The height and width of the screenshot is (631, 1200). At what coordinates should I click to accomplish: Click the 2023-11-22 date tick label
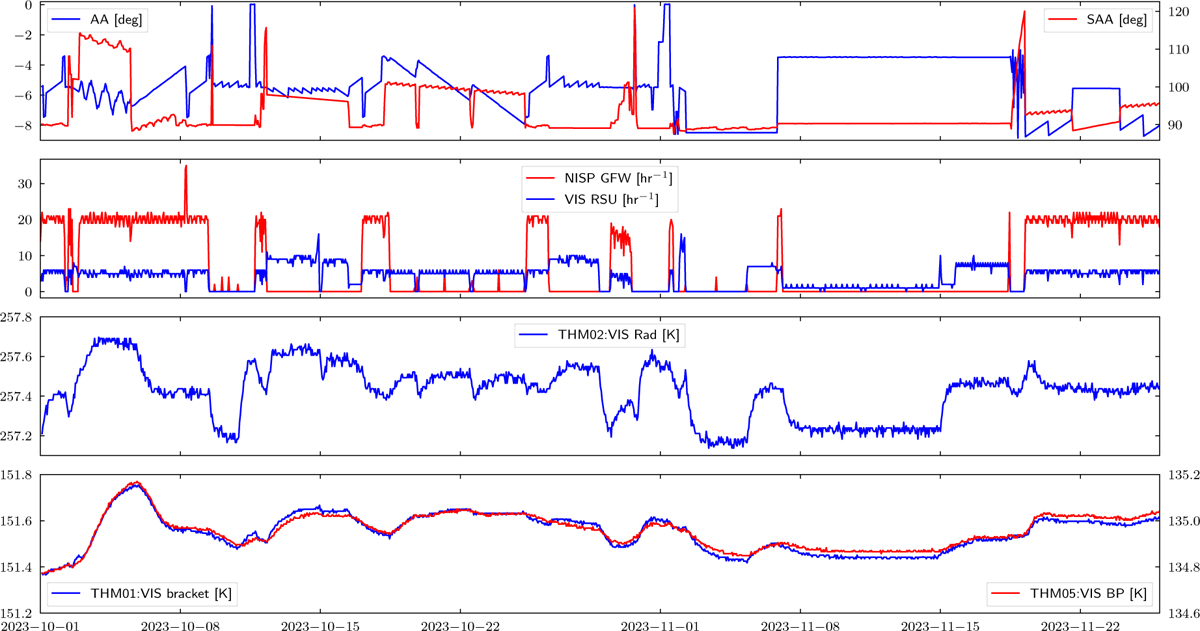tap(1080, 623)
